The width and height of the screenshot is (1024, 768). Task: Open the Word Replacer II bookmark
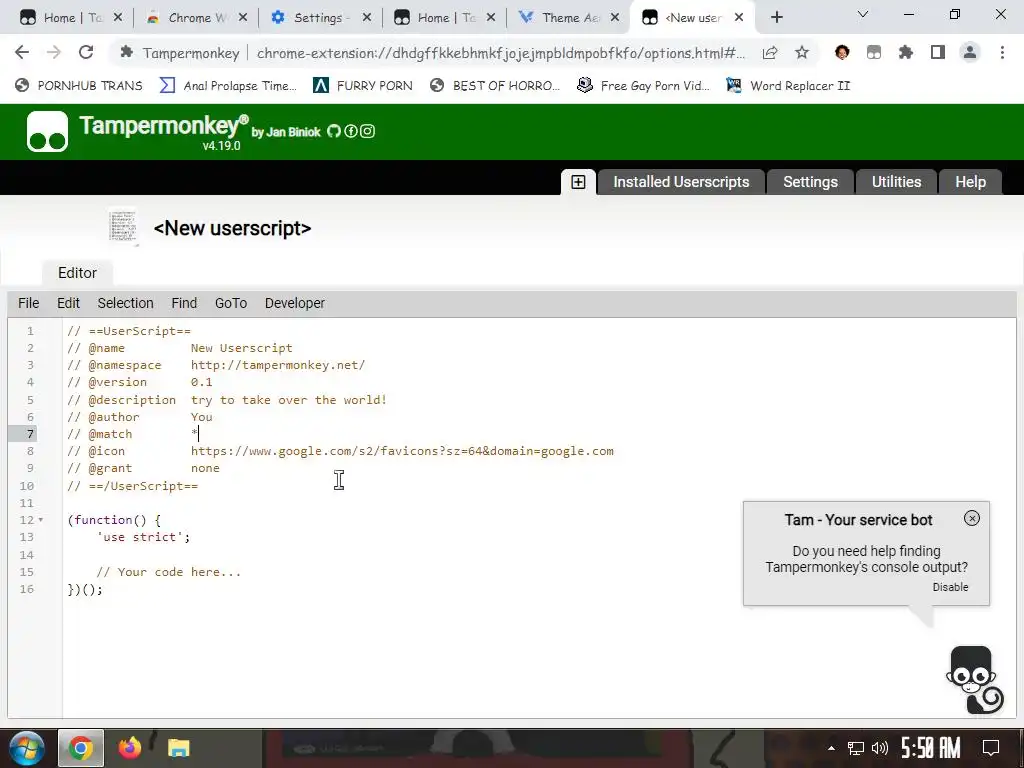click(788, 86)
